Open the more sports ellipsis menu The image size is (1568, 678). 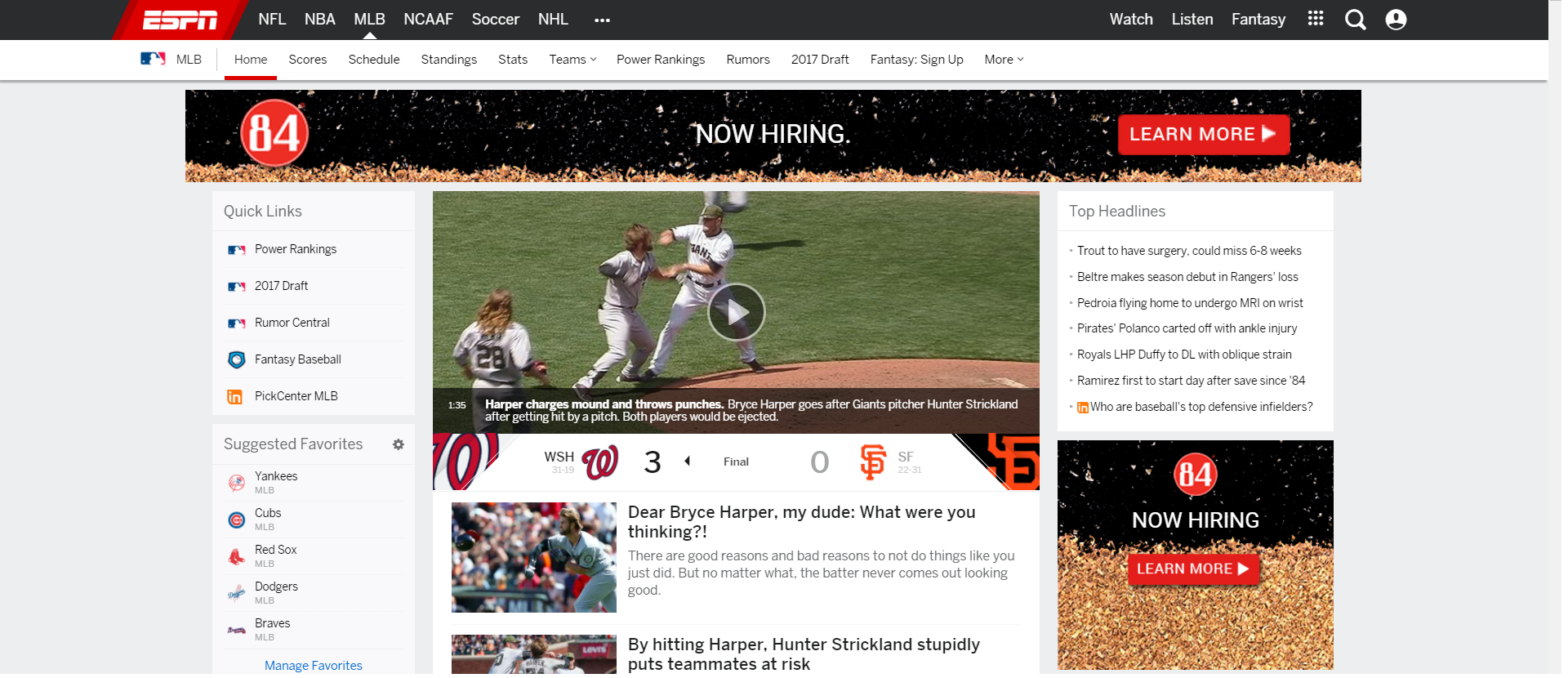click(602, 20)
